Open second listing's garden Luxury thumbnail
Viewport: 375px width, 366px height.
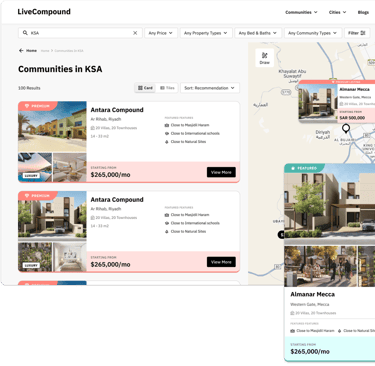tap(35, 257)
